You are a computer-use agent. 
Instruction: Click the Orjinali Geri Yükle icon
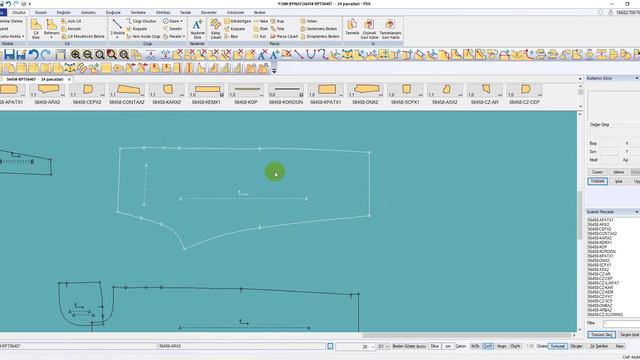click(369, 28)
